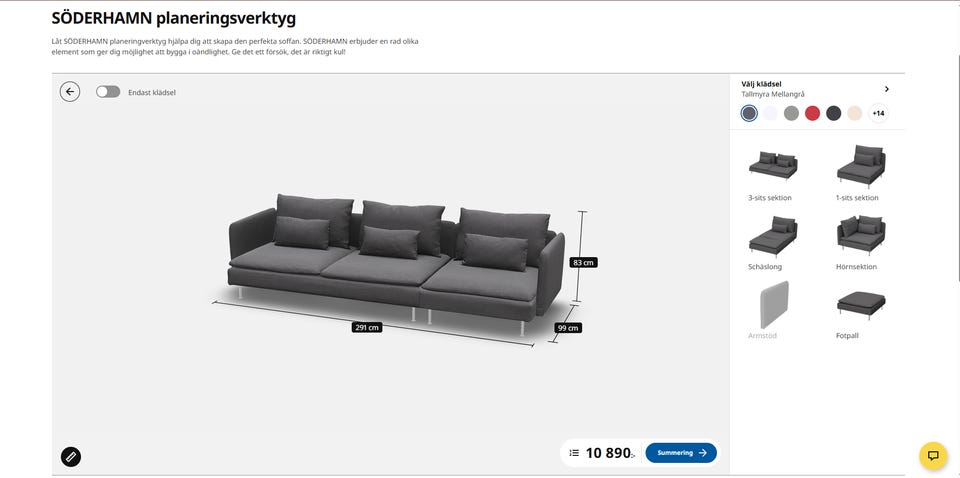Add the Fotpall footstool module

[x=861, y=312]
